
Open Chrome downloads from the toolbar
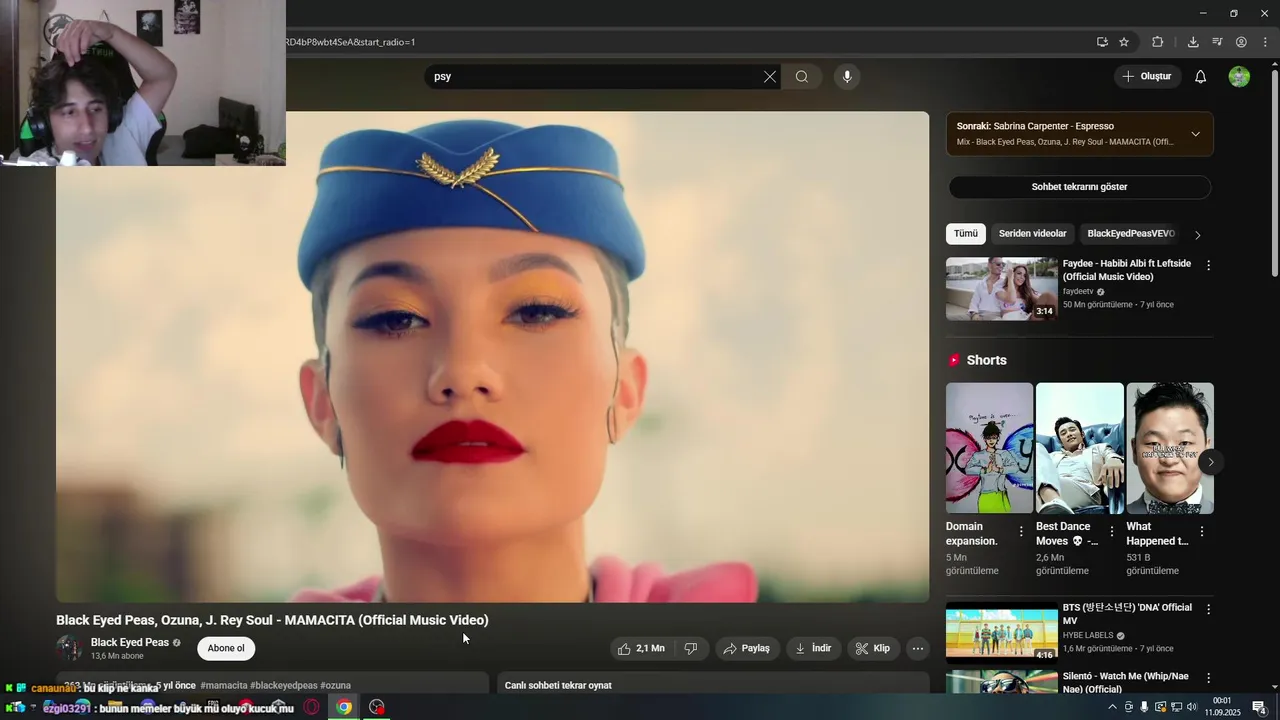(x=1193, y=42)
